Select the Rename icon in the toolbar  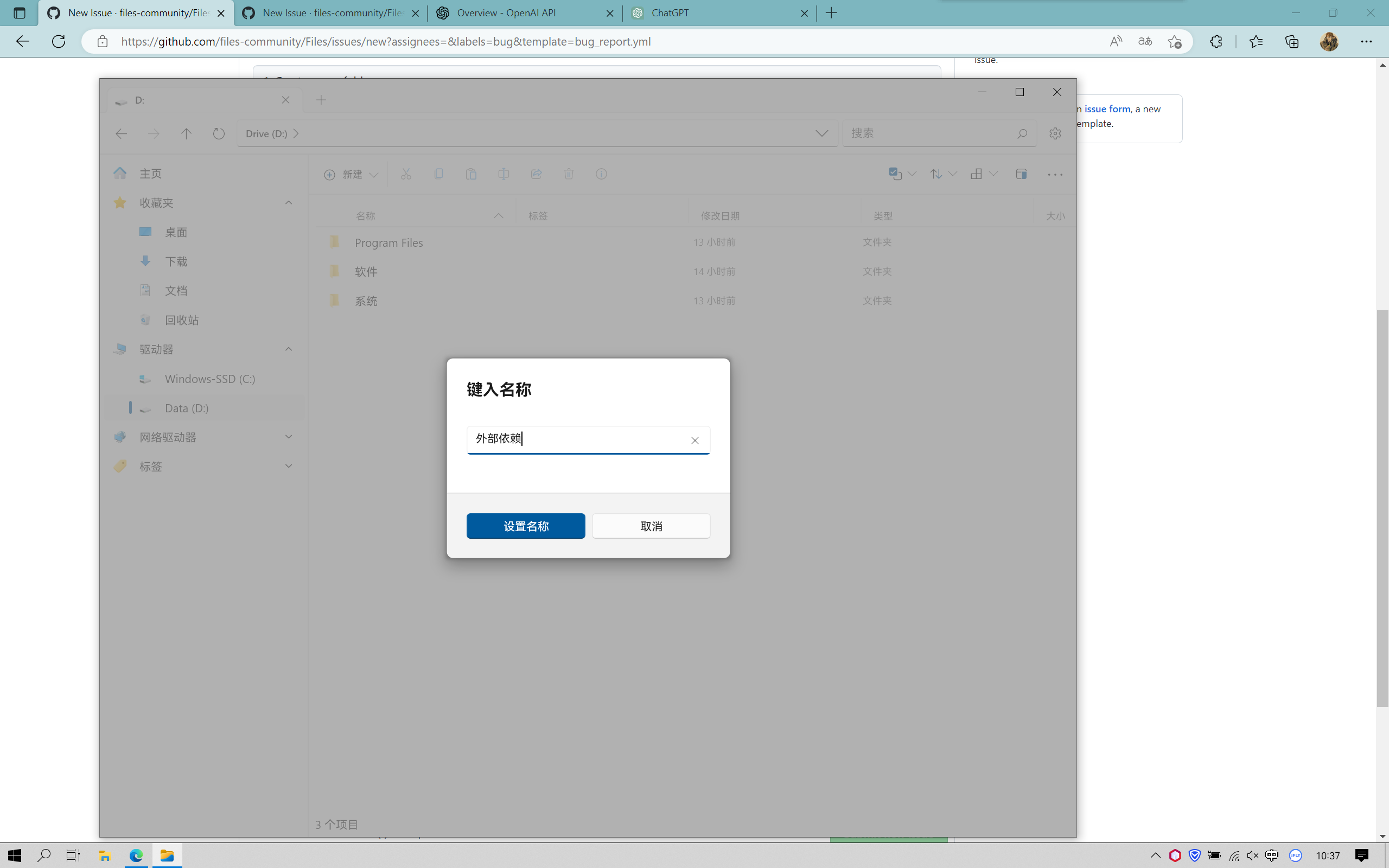(x=504, y=174)
